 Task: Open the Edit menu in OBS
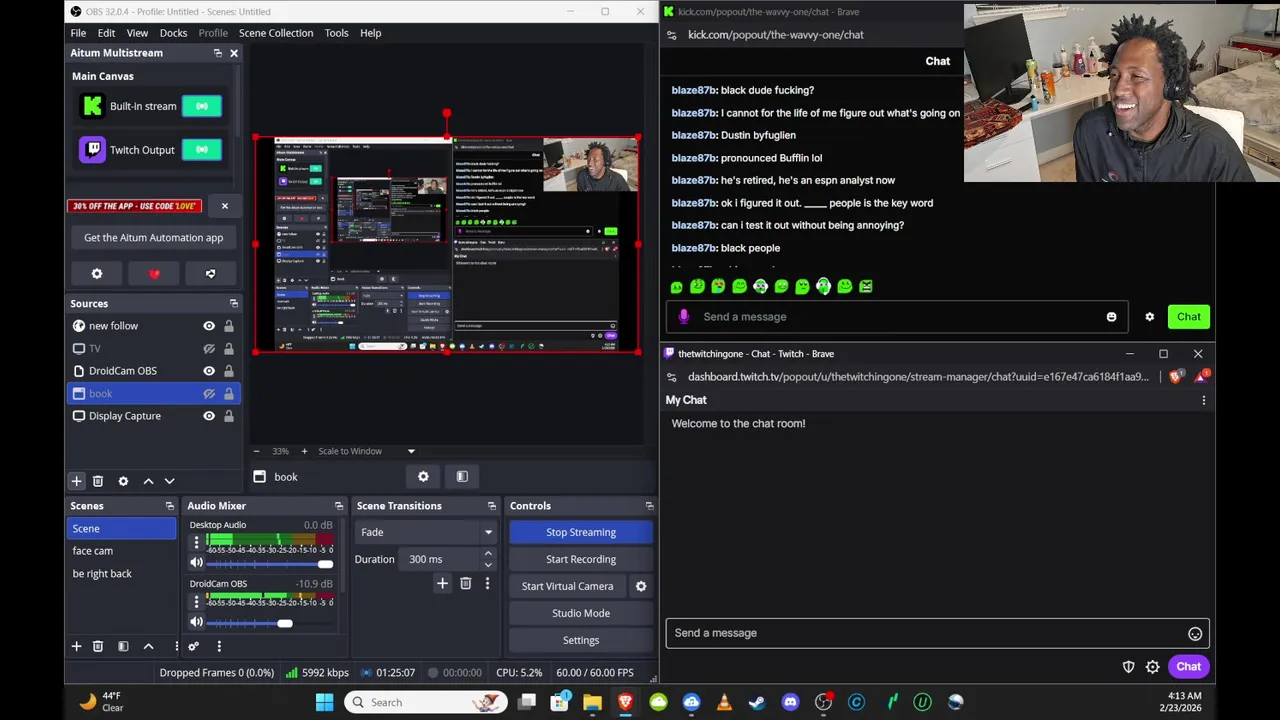click(106, 33)
